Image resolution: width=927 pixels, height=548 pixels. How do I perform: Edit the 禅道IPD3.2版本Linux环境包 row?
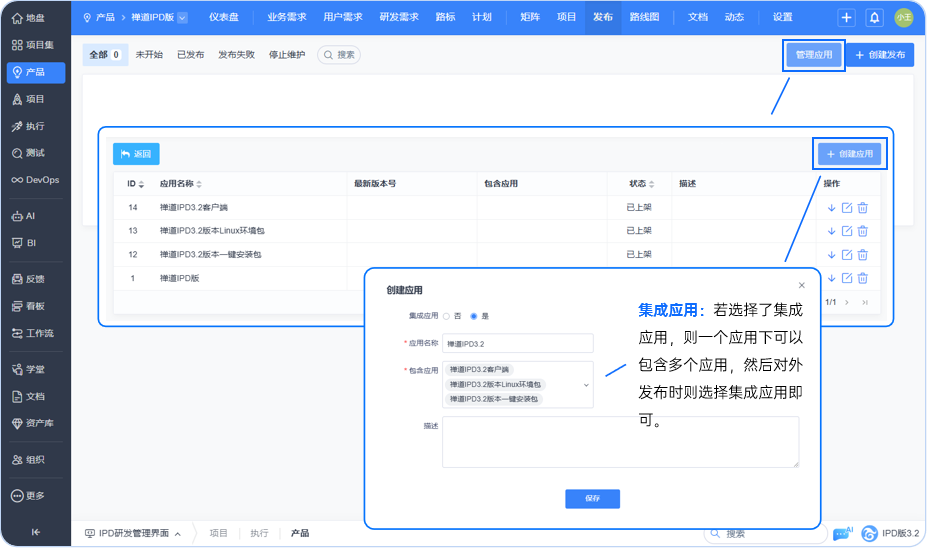[847, 231]
